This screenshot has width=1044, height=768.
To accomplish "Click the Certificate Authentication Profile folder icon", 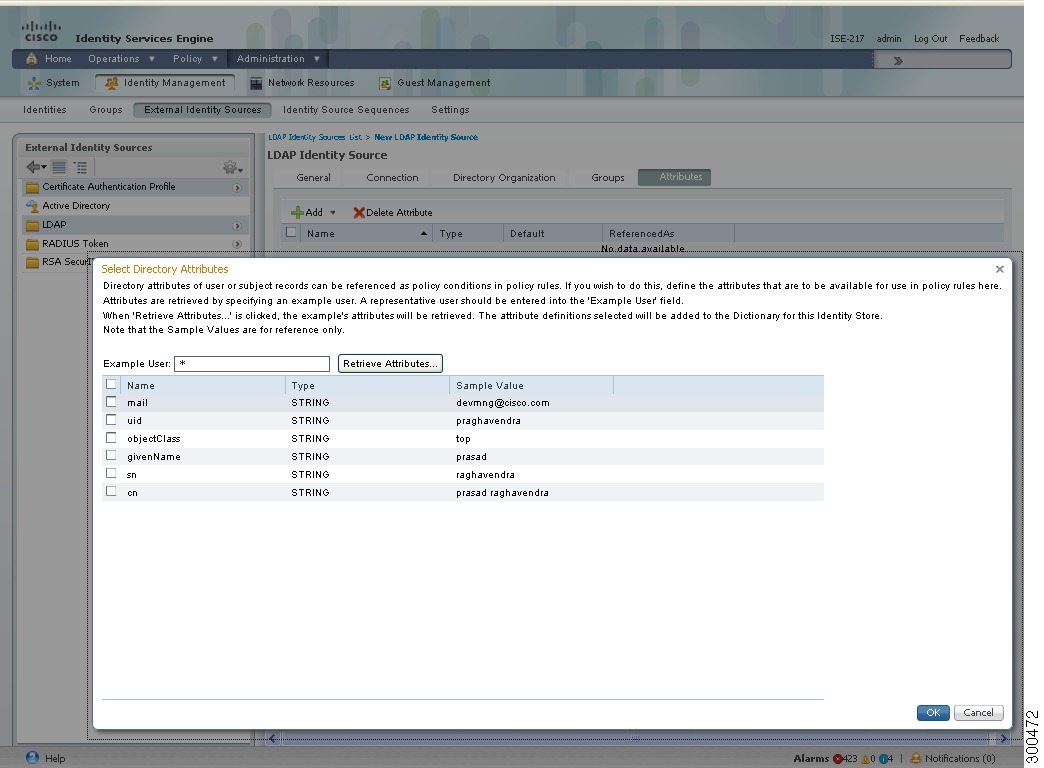I will [x=32, y=187].
